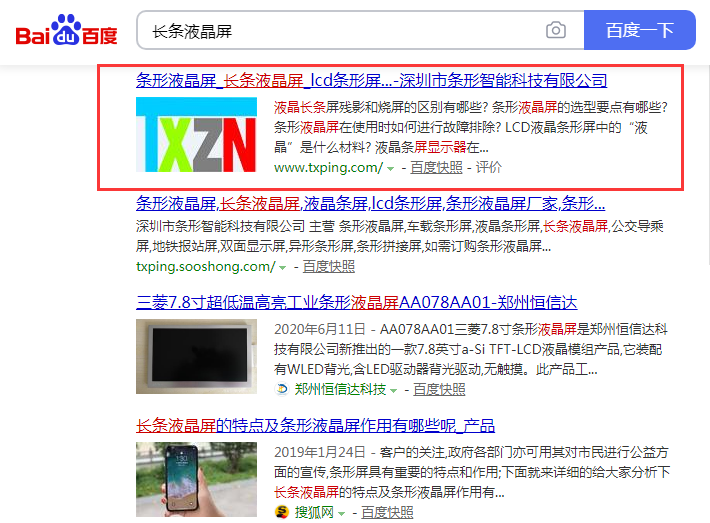This screenshot has width=710, height=523.
Task: Open 评价 for the first result
Action: click(x=489, y=167)
